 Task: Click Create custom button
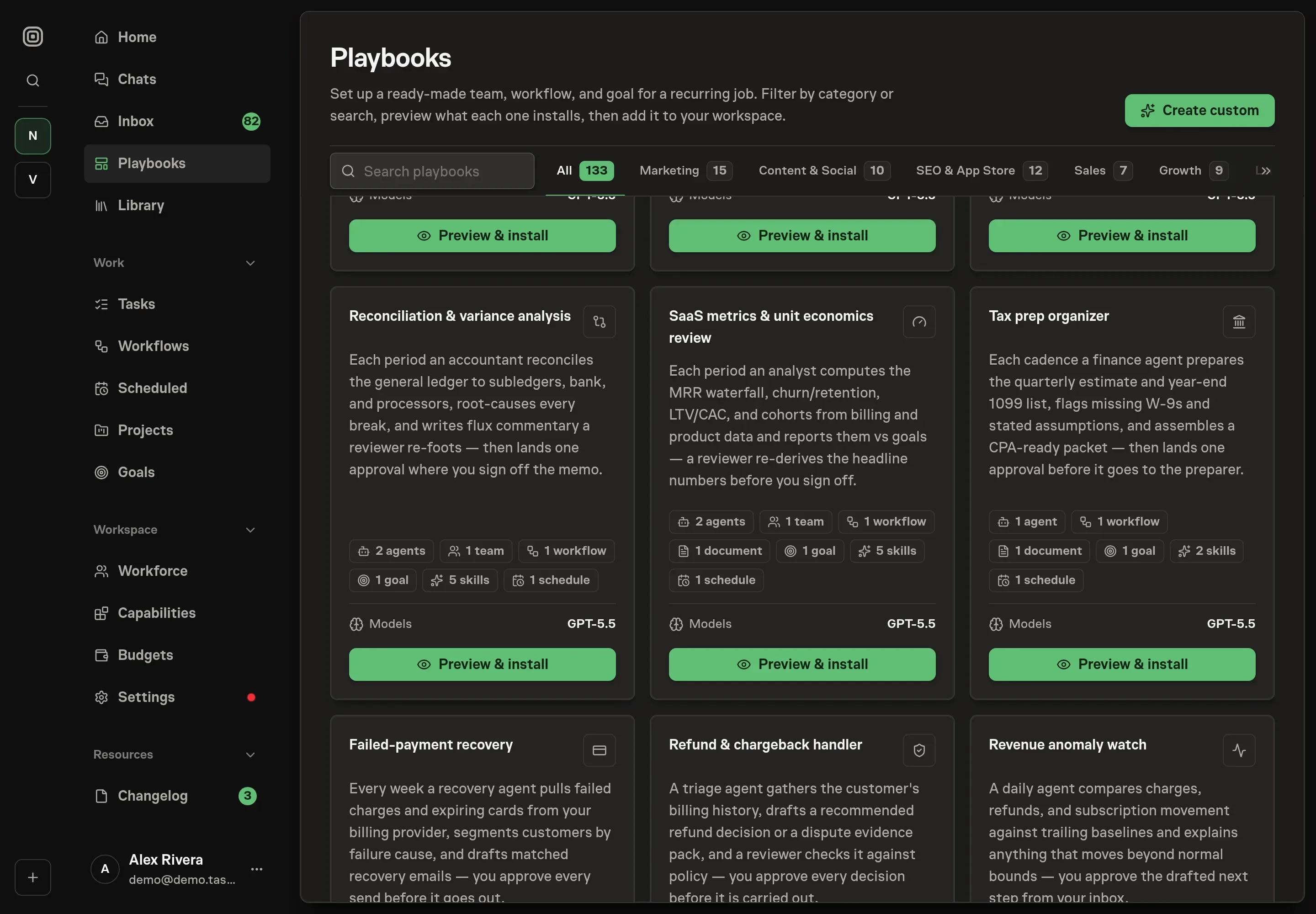click(1199, 111)
